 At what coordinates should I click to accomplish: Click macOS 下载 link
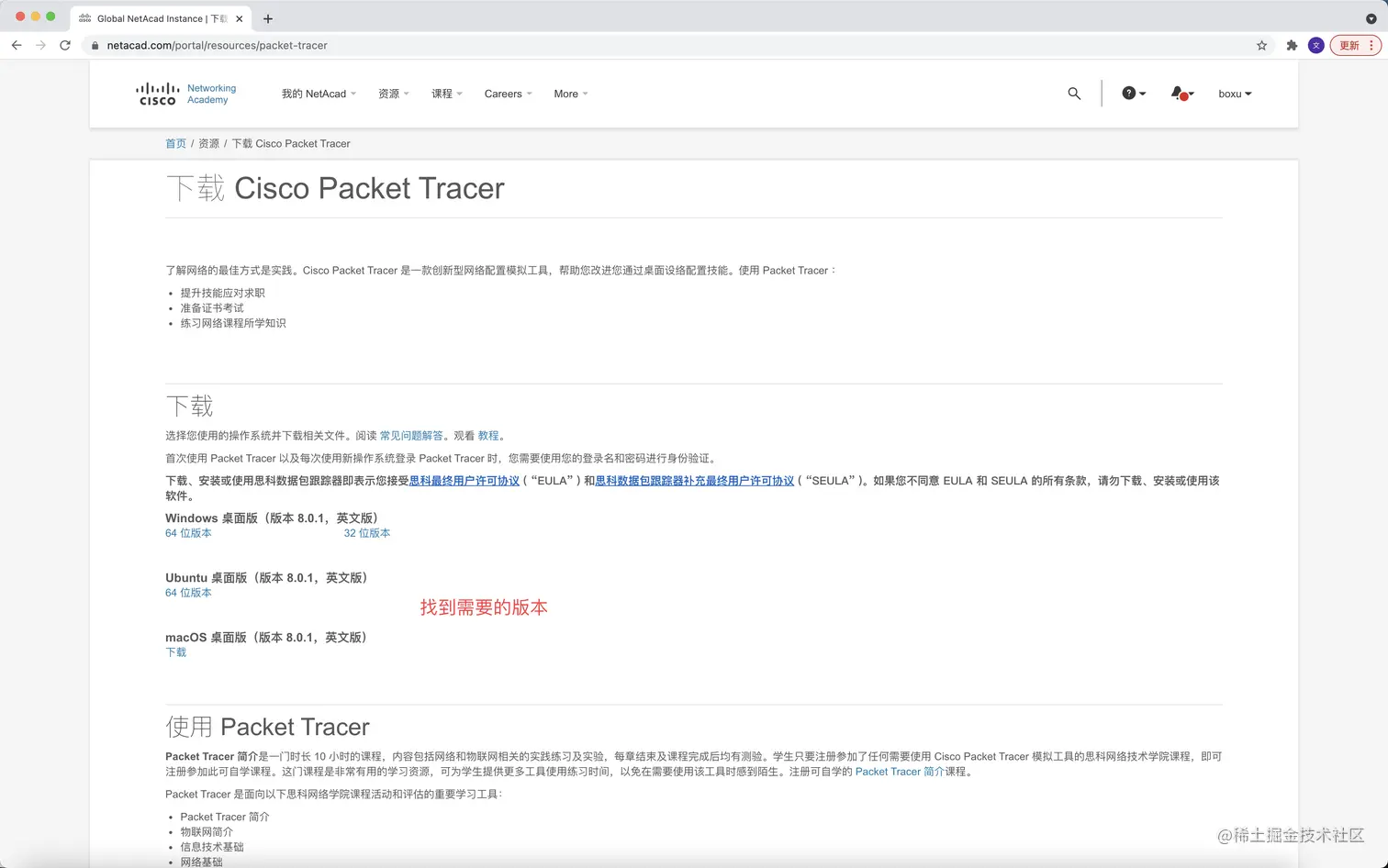(175, 652)
